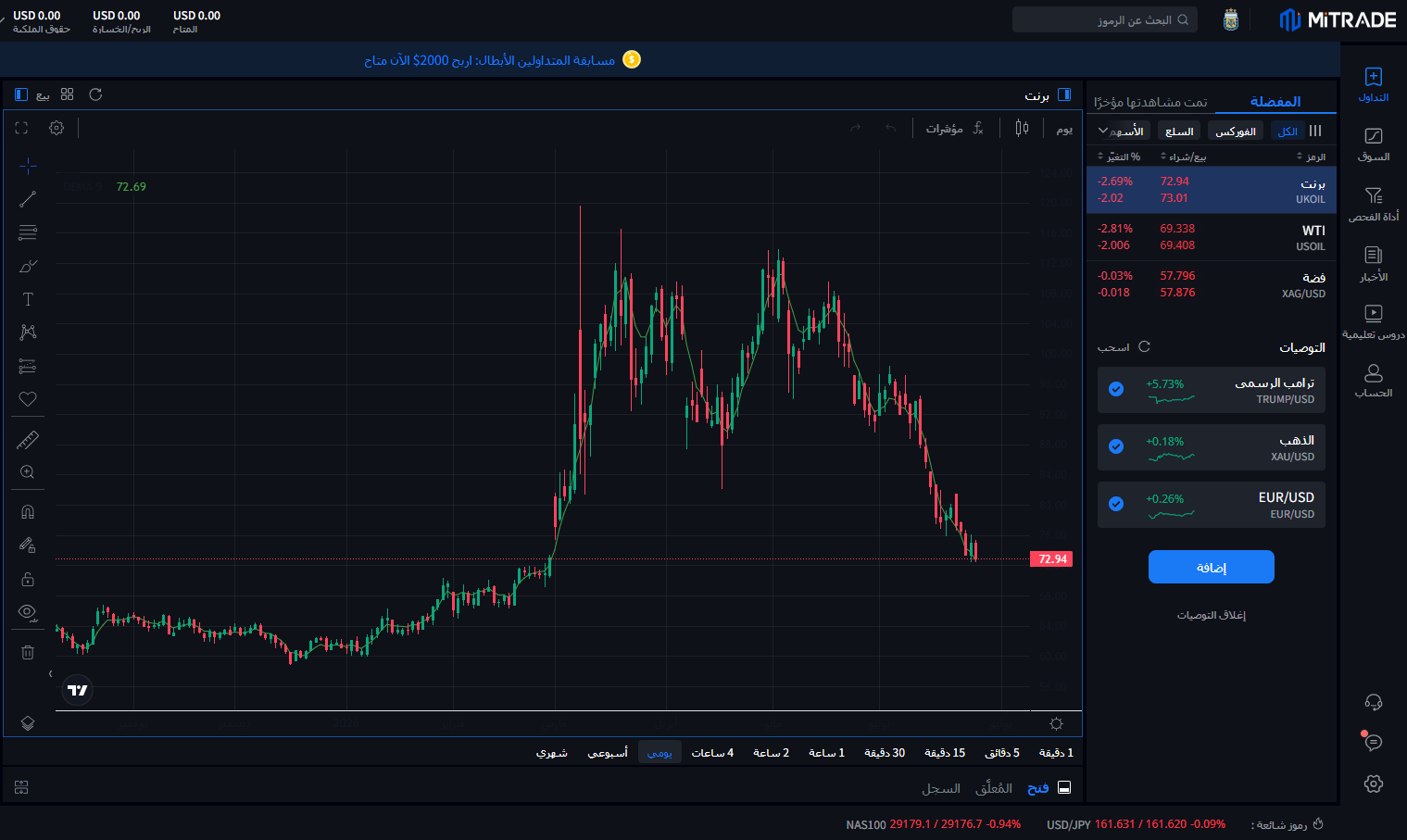Viewport: 1407px width, 840px height.
Task: Uncheck the XAU/USD recommendation checkbox
Action: pos(1116,446)
